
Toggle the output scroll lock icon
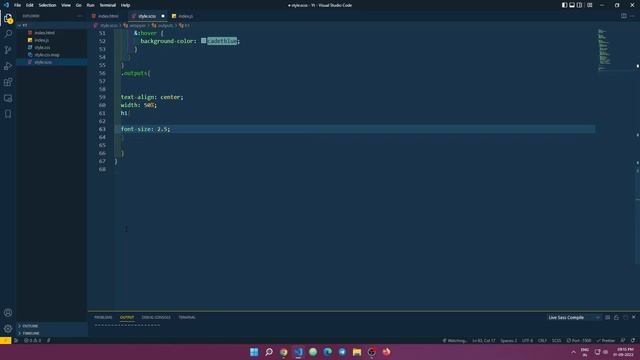(616, 317)
